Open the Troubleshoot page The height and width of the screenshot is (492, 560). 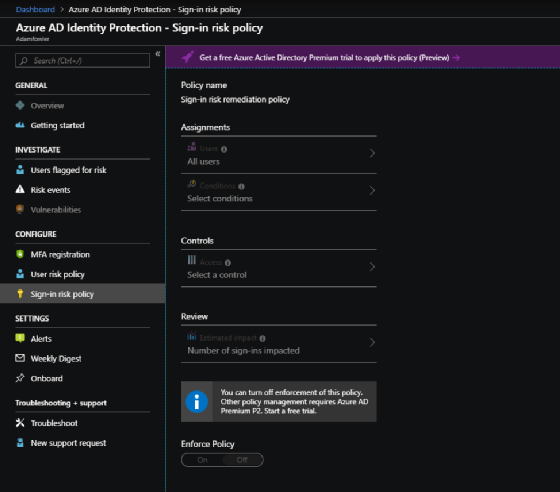(82, 423)
